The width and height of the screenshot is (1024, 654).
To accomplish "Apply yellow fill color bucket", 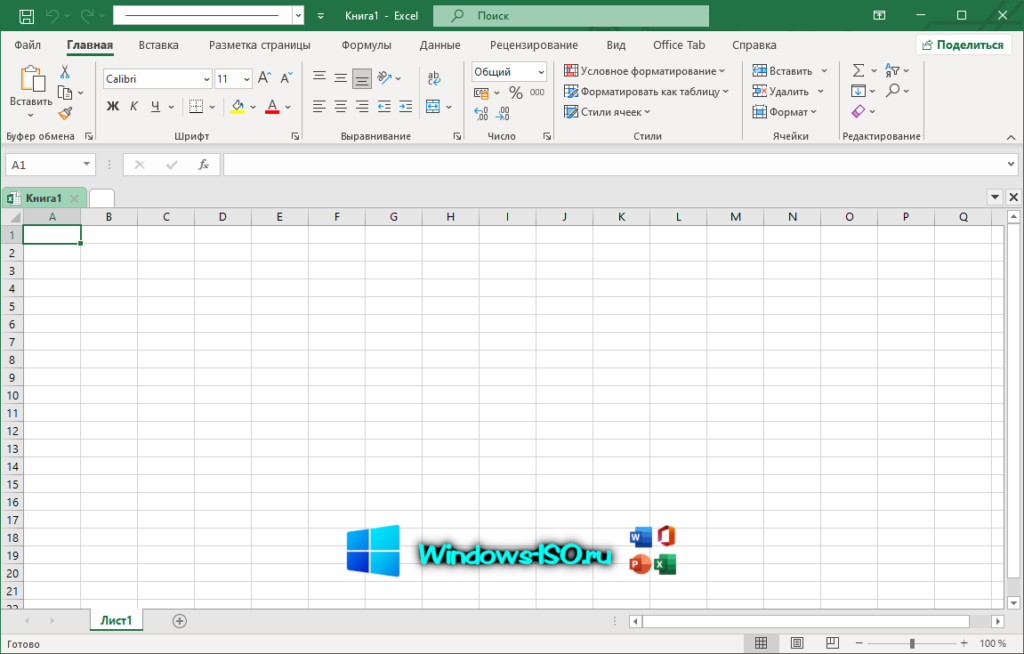I will (x=238, y=106).
